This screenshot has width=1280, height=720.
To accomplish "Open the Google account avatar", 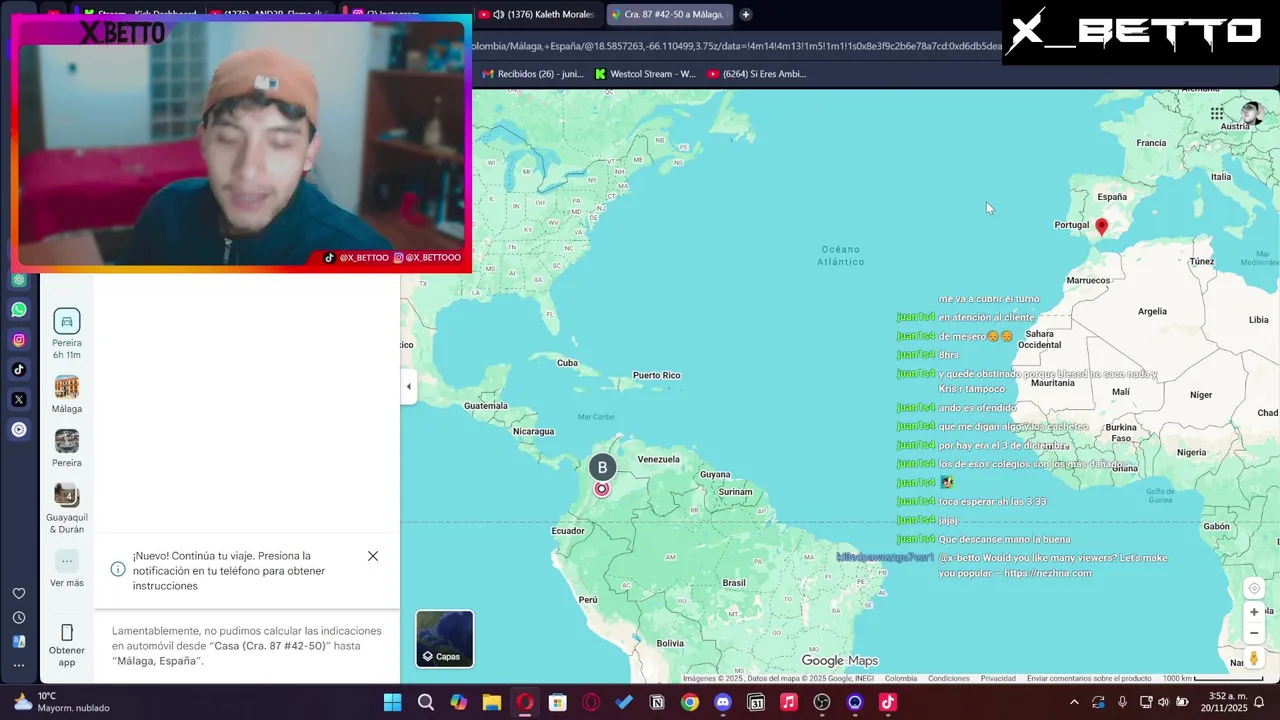I will pyautogui.click(x=1252, y=113).
